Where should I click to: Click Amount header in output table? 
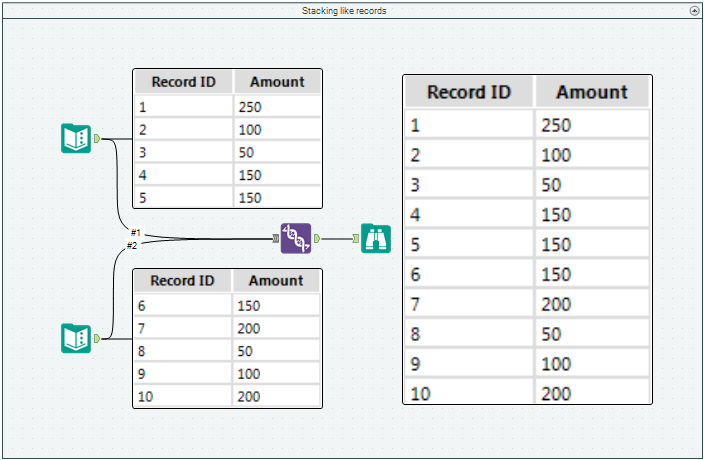tap(592, 92)
